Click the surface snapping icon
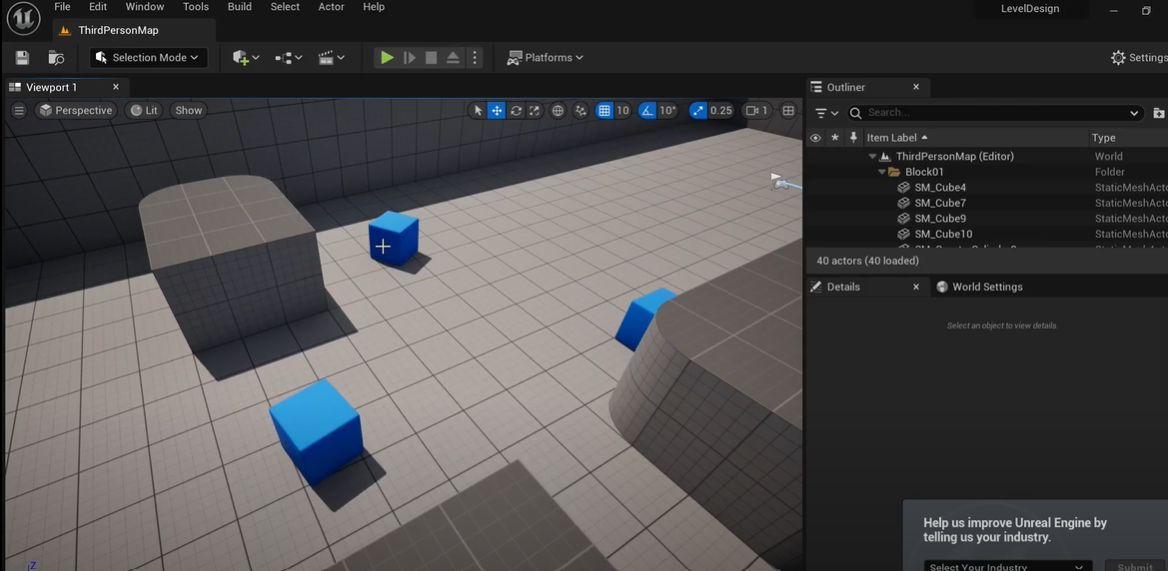The width and height of the screenshot is (1168, 571). click(581, 111)
